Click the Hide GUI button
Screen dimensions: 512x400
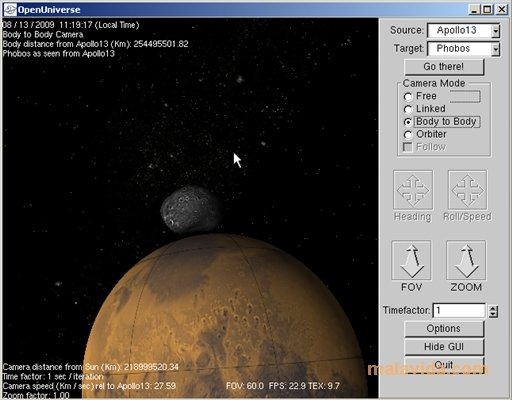pyautogui.click(x=444, y=347)
